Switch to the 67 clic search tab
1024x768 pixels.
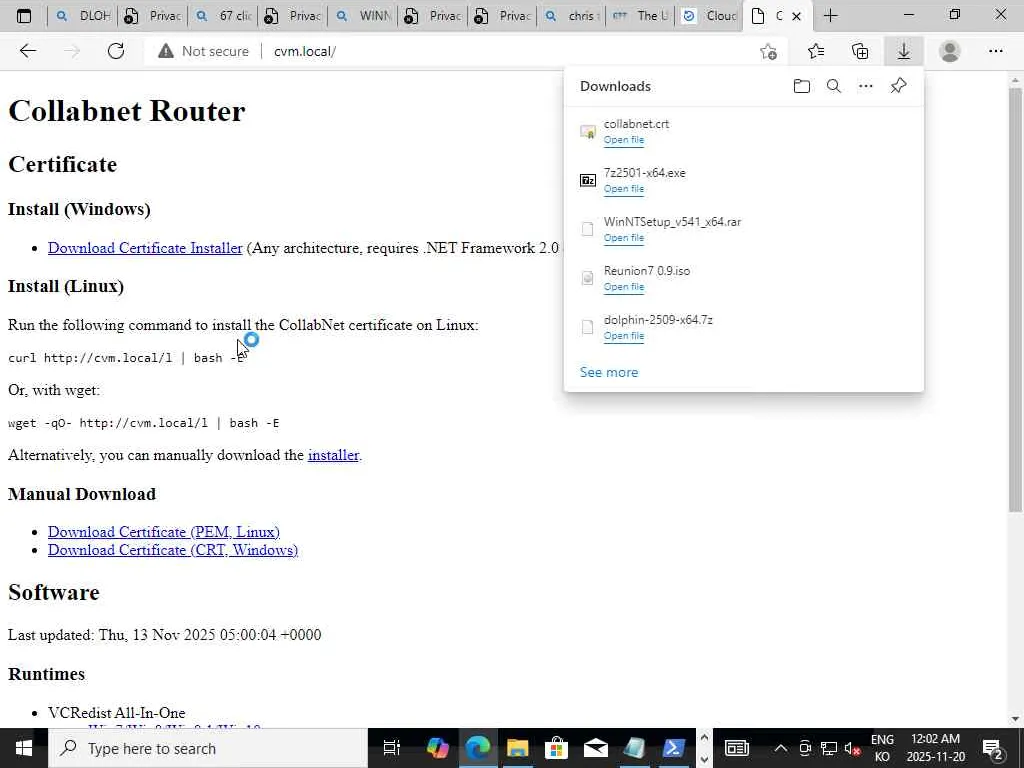pyautogui.click(x=224, y=16)
